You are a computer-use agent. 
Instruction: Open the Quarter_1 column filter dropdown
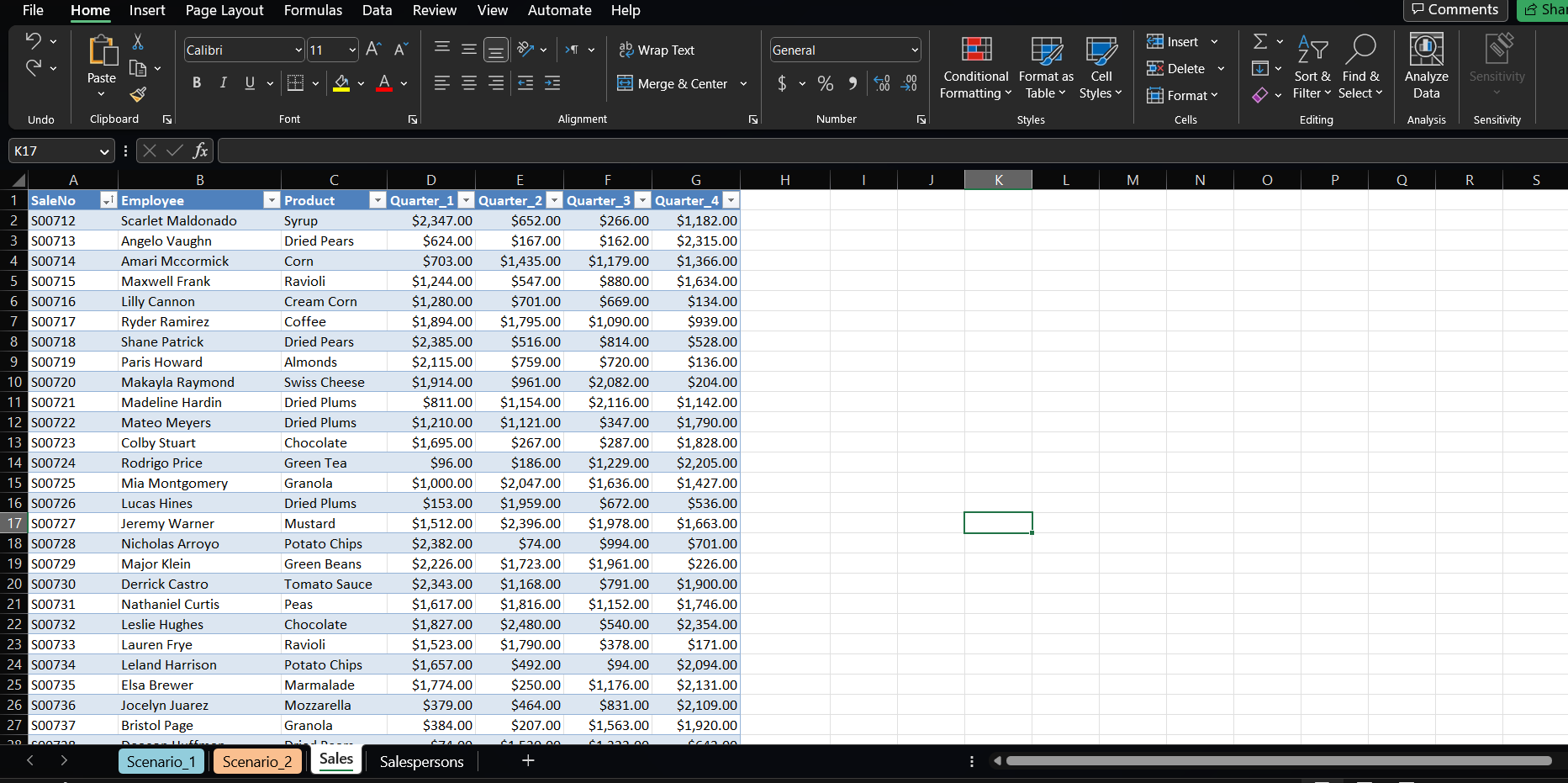465,200
